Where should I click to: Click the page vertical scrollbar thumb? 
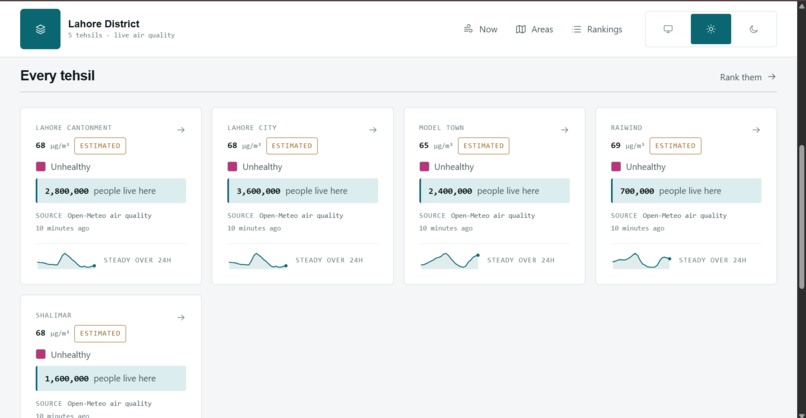801,216
